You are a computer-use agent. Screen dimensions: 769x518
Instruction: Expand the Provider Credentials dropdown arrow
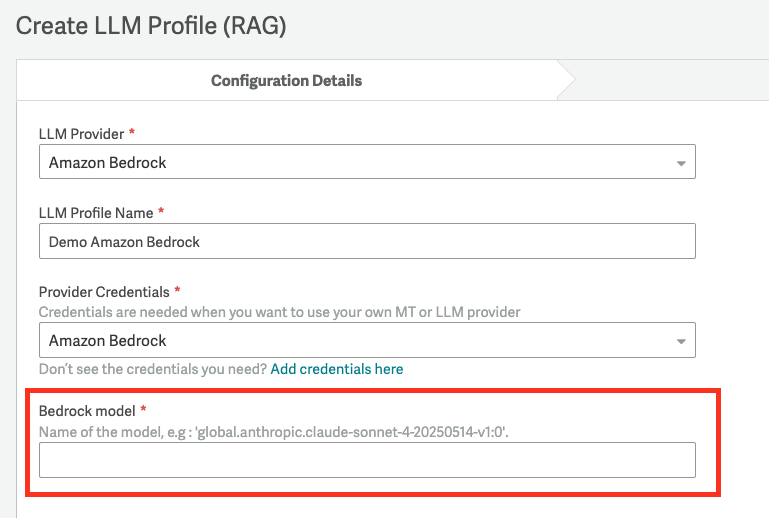pos(681,341)
